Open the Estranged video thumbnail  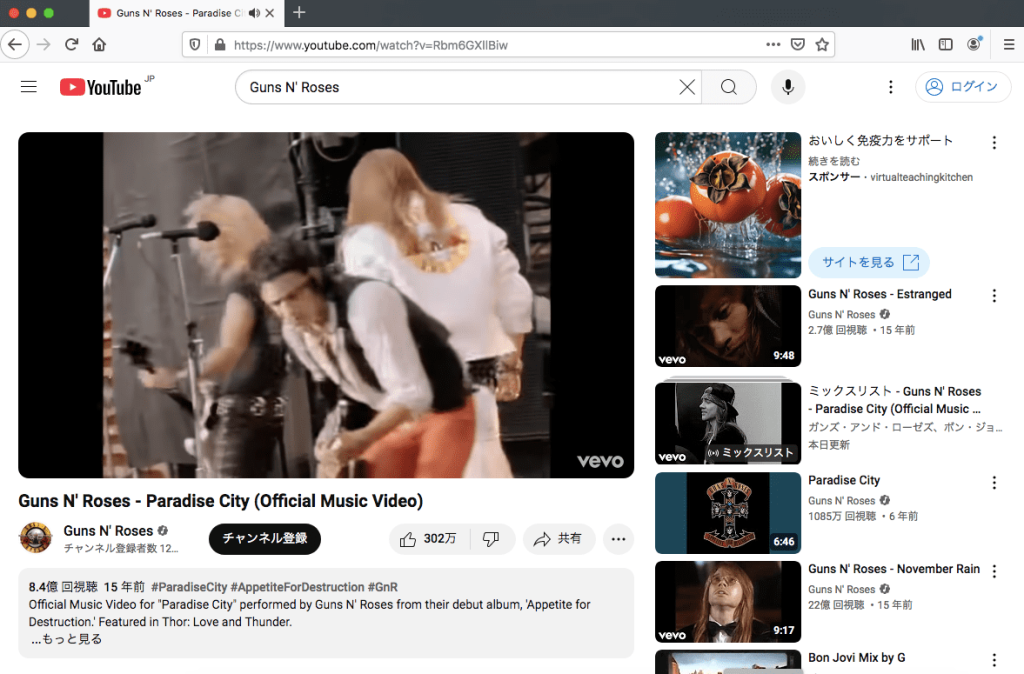click(728, 326)
